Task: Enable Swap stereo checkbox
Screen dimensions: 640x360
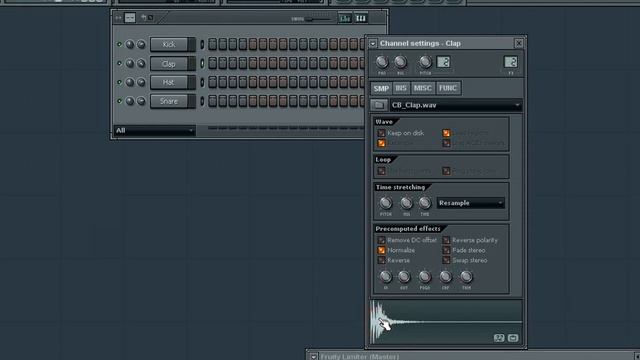Action: 446,260
